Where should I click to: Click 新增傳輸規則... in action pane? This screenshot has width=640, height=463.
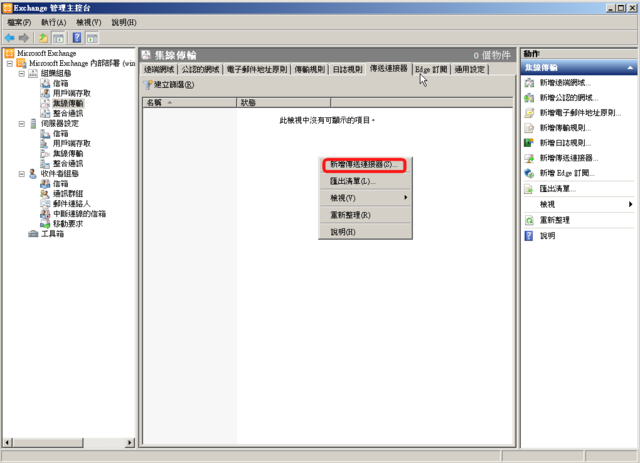[x=565, y=128]
